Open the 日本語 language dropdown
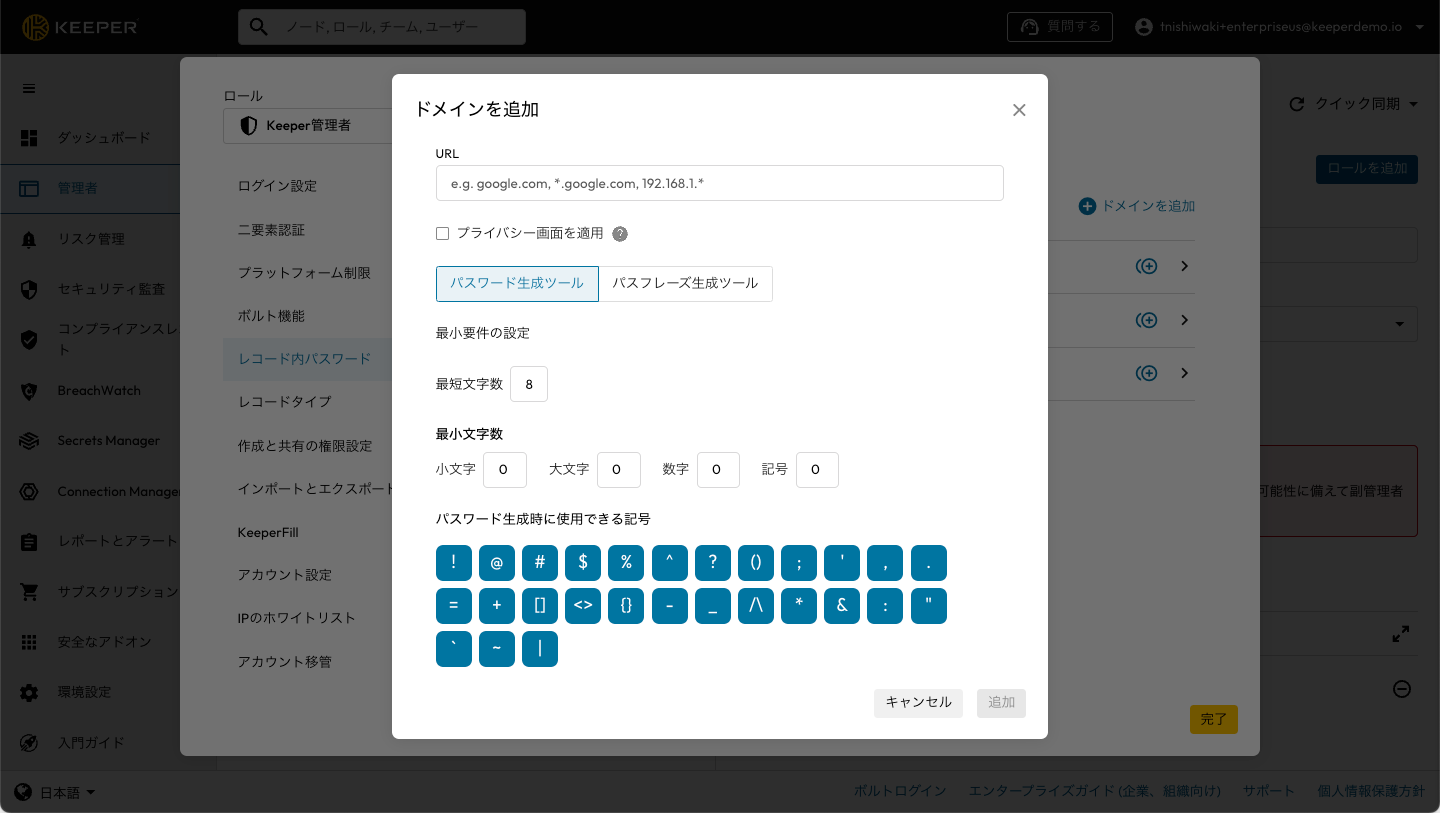Viewport: 1440px width, 813px height. 56,793
